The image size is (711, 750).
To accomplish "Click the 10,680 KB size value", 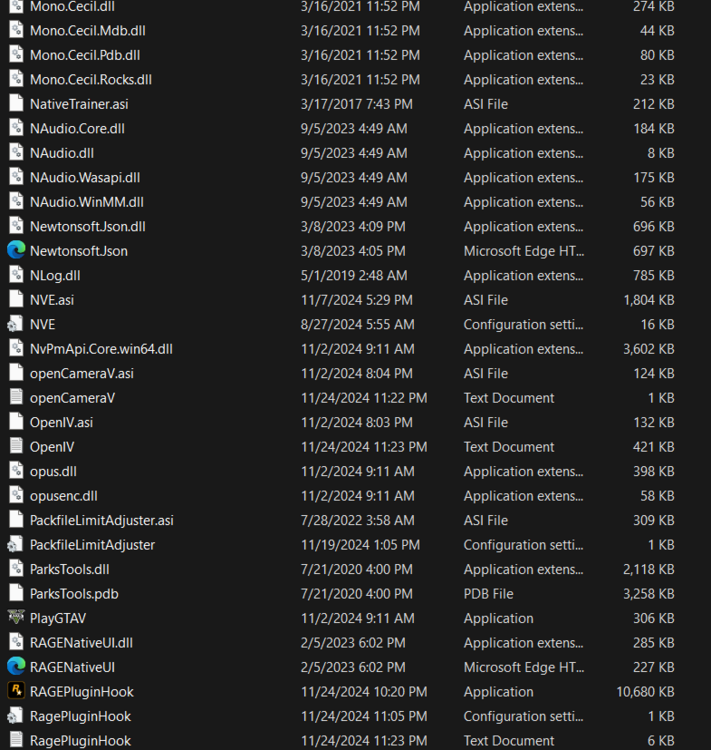I will (x=645, y=692).
